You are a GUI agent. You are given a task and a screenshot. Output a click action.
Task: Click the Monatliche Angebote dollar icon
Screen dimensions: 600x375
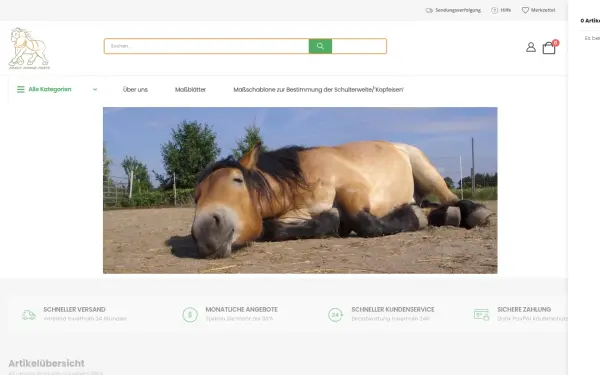coord(190,315)
